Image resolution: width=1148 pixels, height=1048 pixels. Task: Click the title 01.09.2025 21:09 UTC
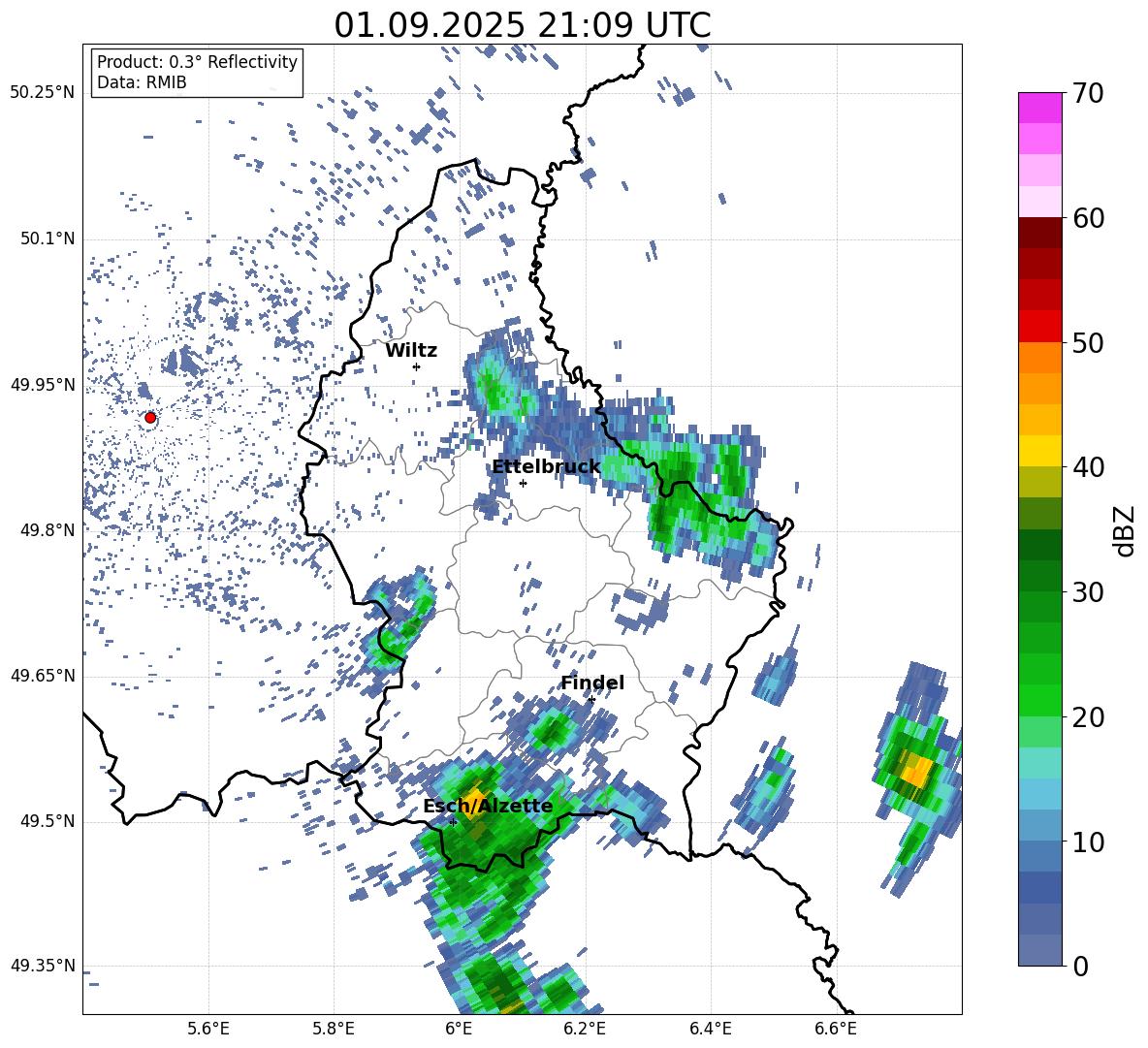pyautogui.click(x=522, y=25)
